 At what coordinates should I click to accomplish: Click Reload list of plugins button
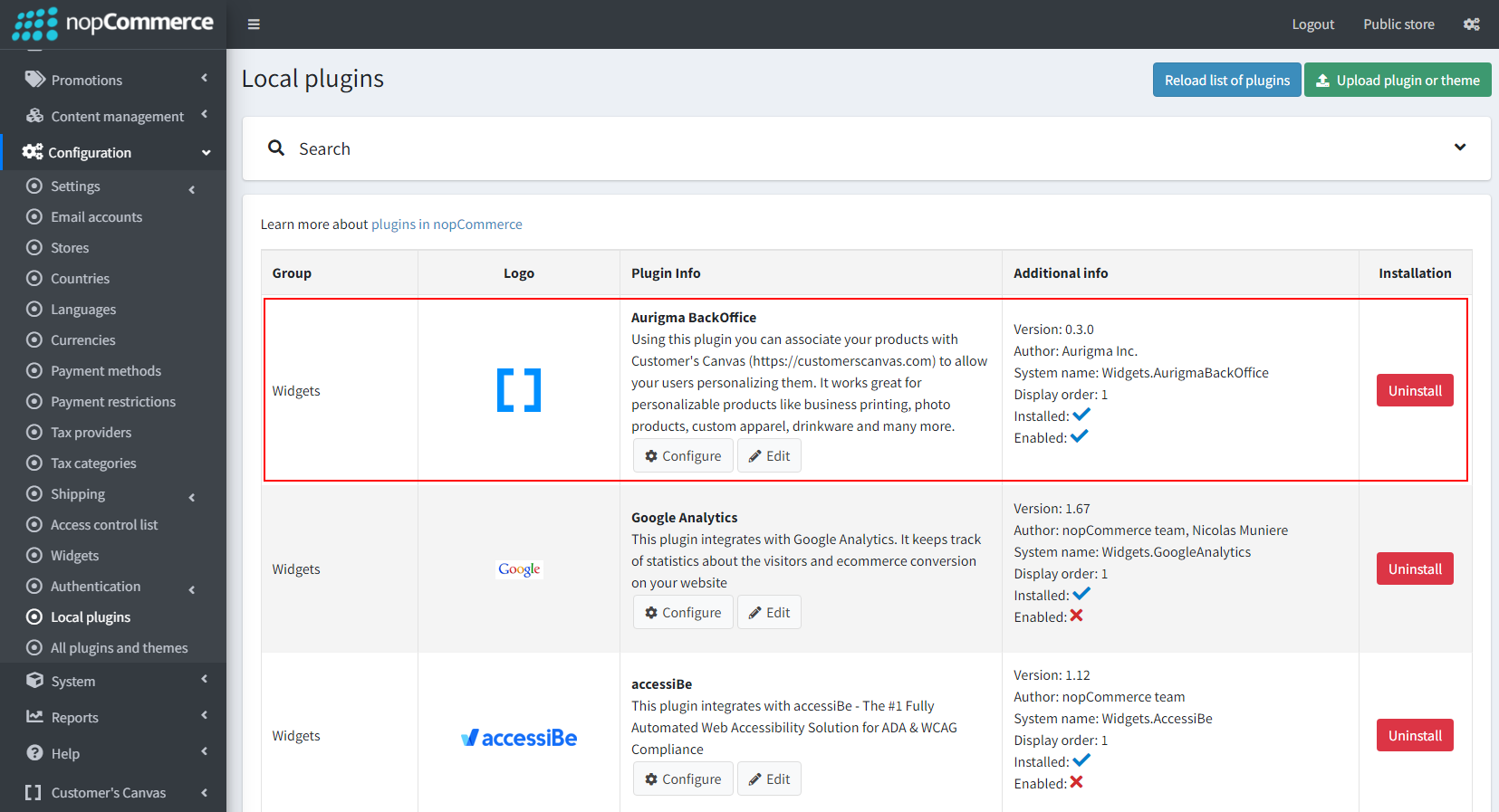click(1227, 80)
